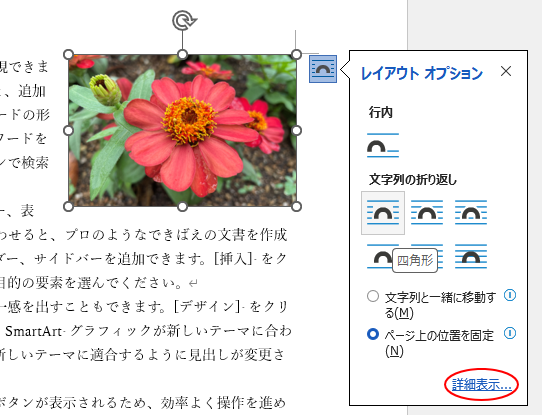Click the left-middle resize handle of the image
Image resolution: width=542 pixels, height=415 pixels.
point(68,131)
